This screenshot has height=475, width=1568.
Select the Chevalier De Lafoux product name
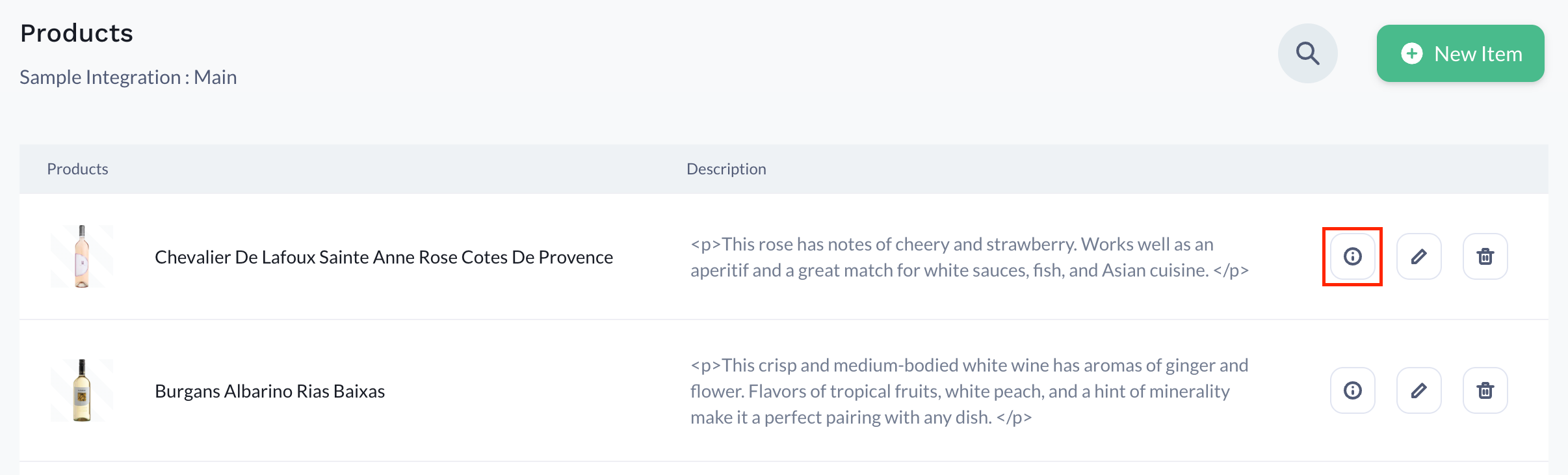[x=384, y=257]
